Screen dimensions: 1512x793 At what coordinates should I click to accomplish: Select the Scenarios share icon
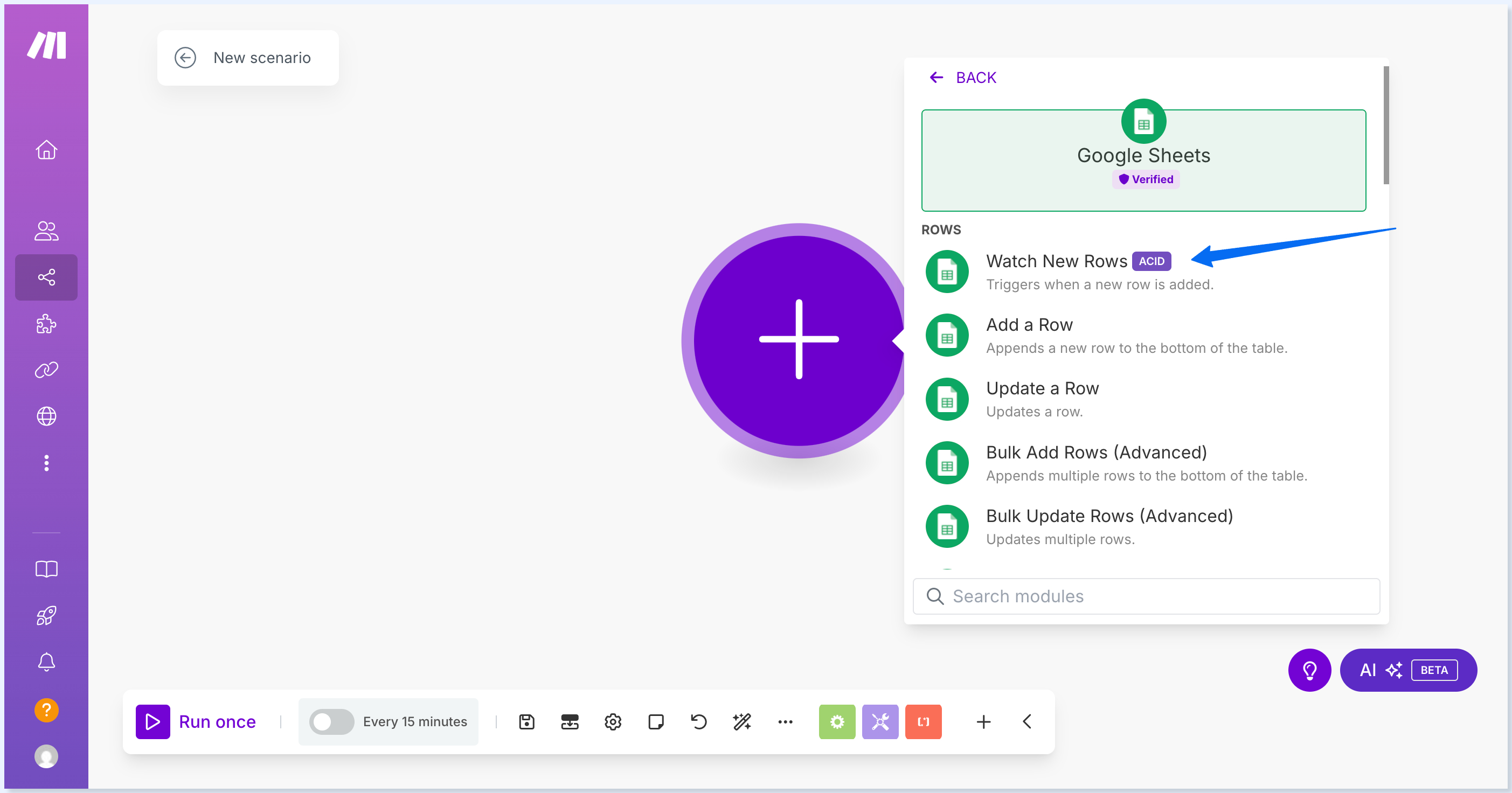(46, 277)
